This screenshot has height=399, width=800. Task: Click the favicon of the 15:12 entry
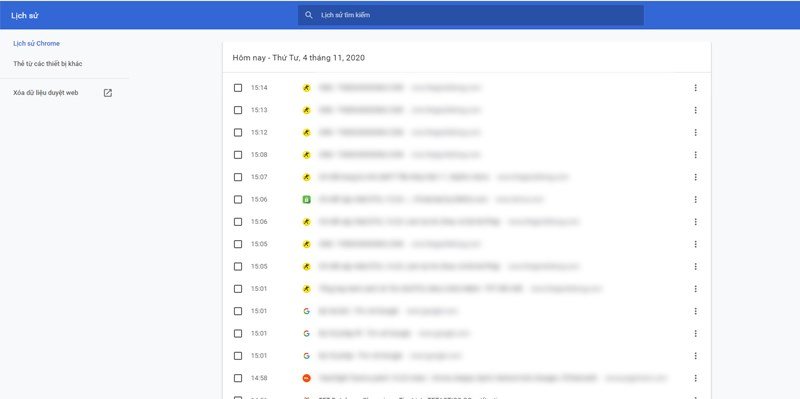306,133
